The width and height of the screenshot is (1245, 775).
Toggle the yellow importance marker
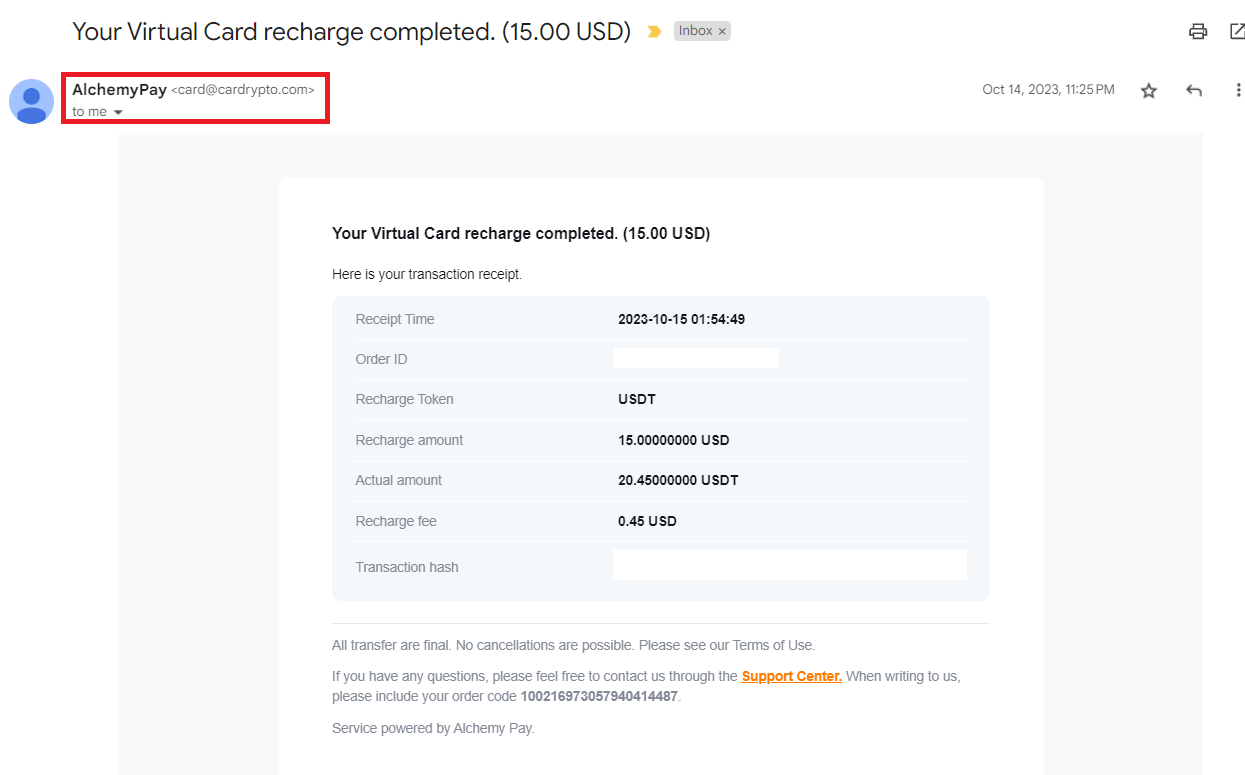tap(654, 32)
